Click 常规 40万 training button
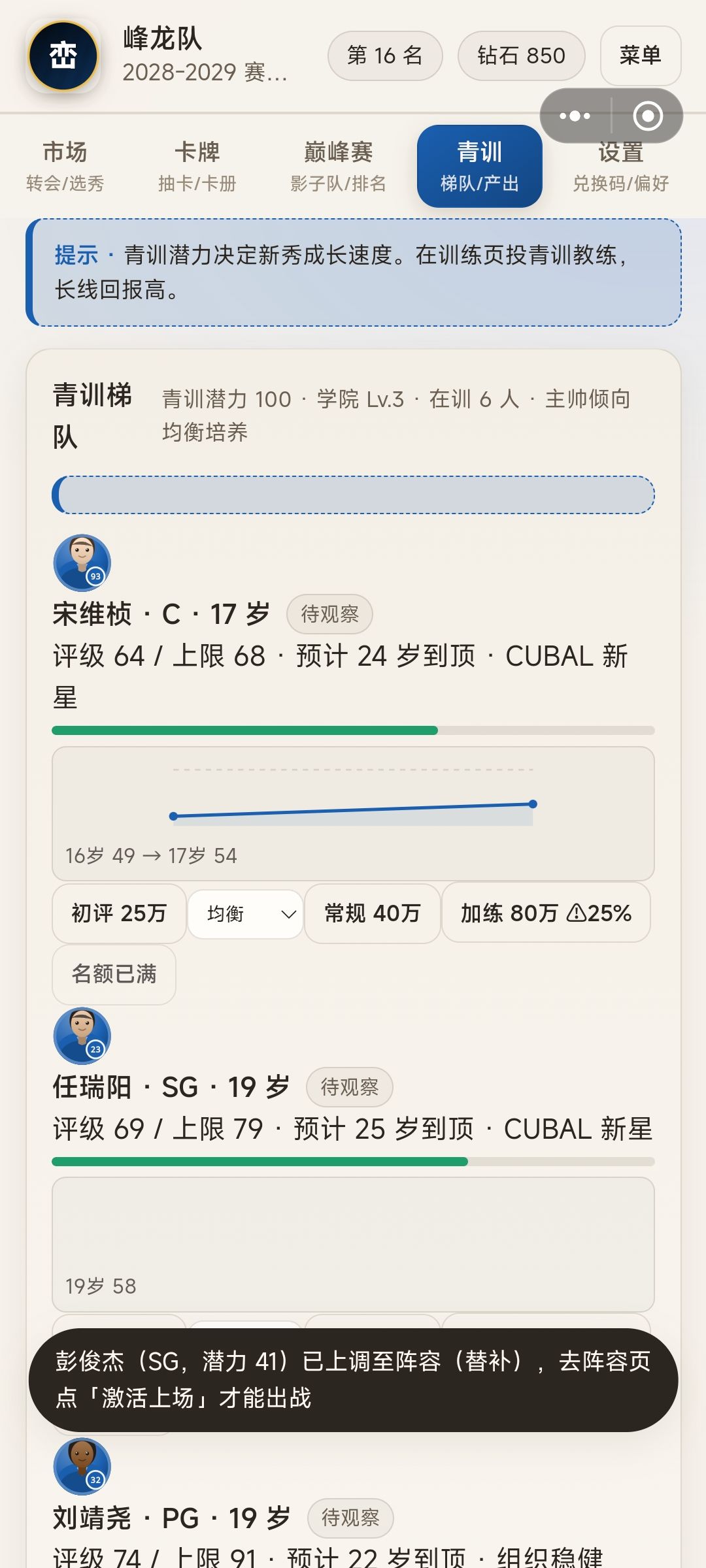This screenshot has width=706, height=1568. point(373,913)
